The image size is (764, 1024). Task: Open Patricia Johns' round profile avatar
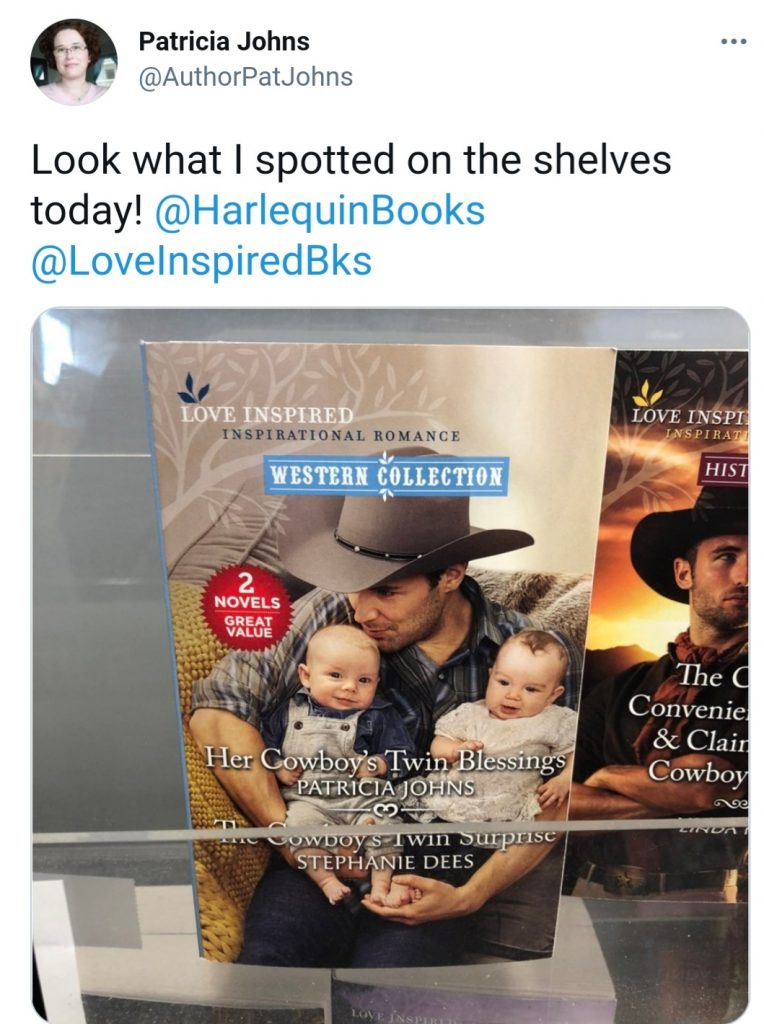tap(74, 62)
